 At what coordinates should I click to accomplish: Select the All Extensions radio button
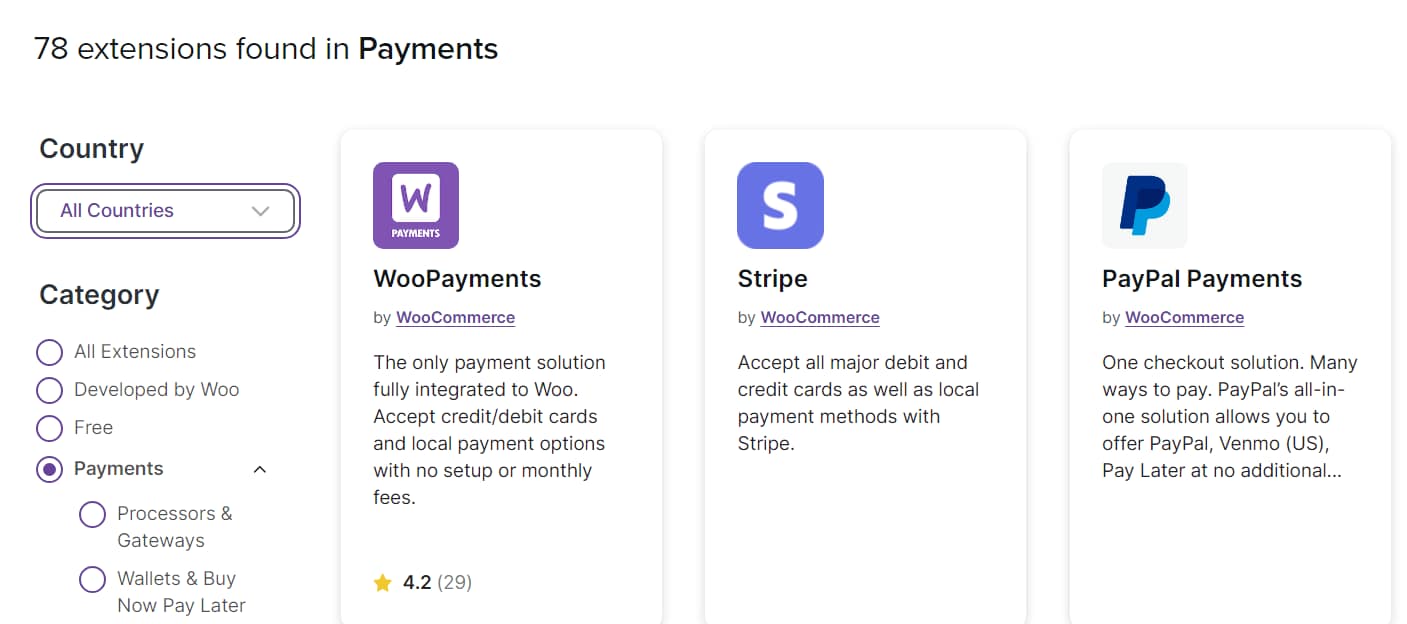pos(49,352)
